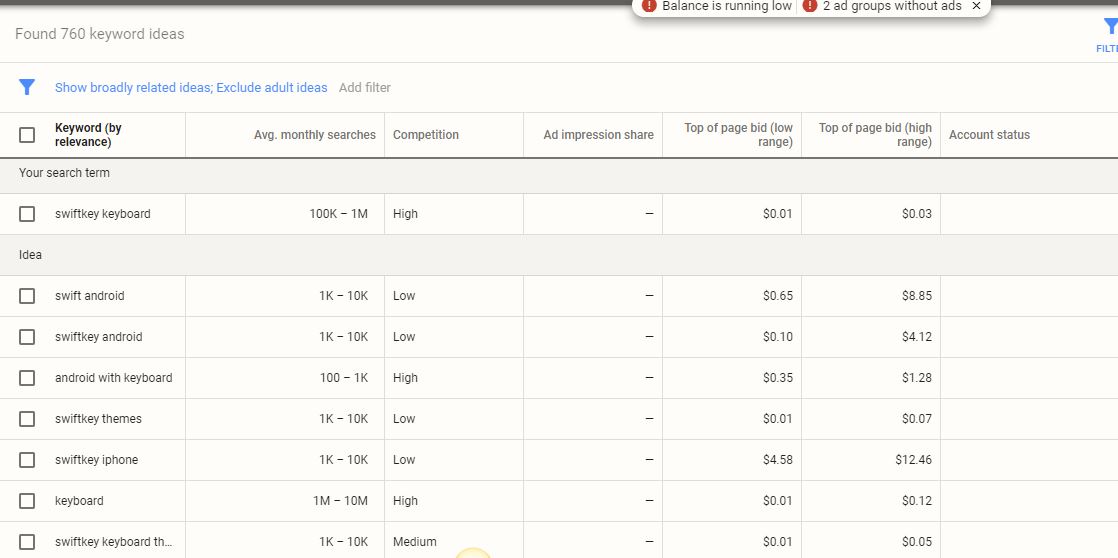Click the keyword text swiftkey iphone
The height and width of the screenshot is (558, 1118).
click(96, 460)
